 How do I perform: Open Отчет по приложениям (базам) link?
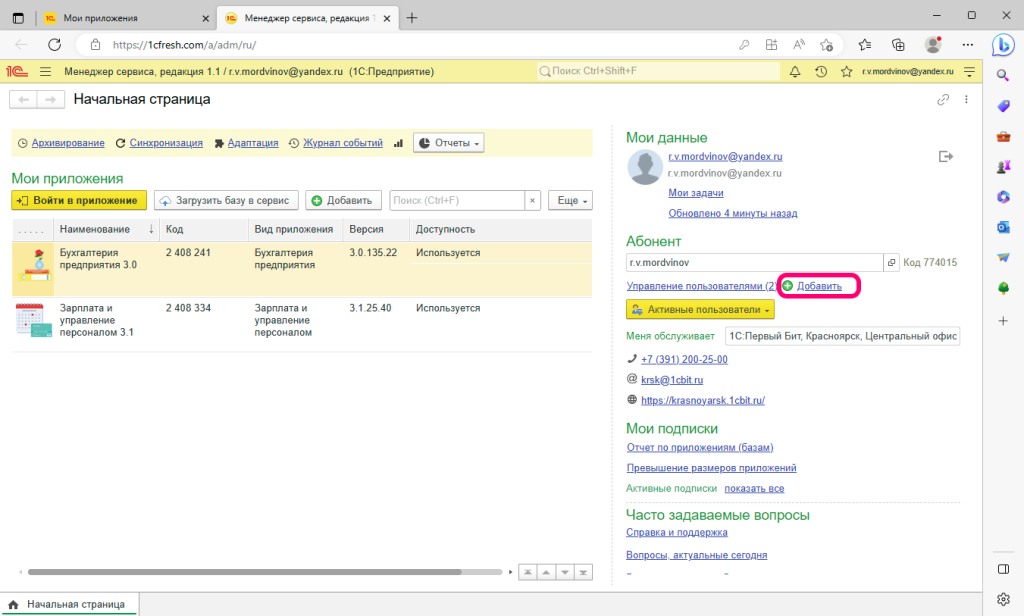click(x=700, y=447)
